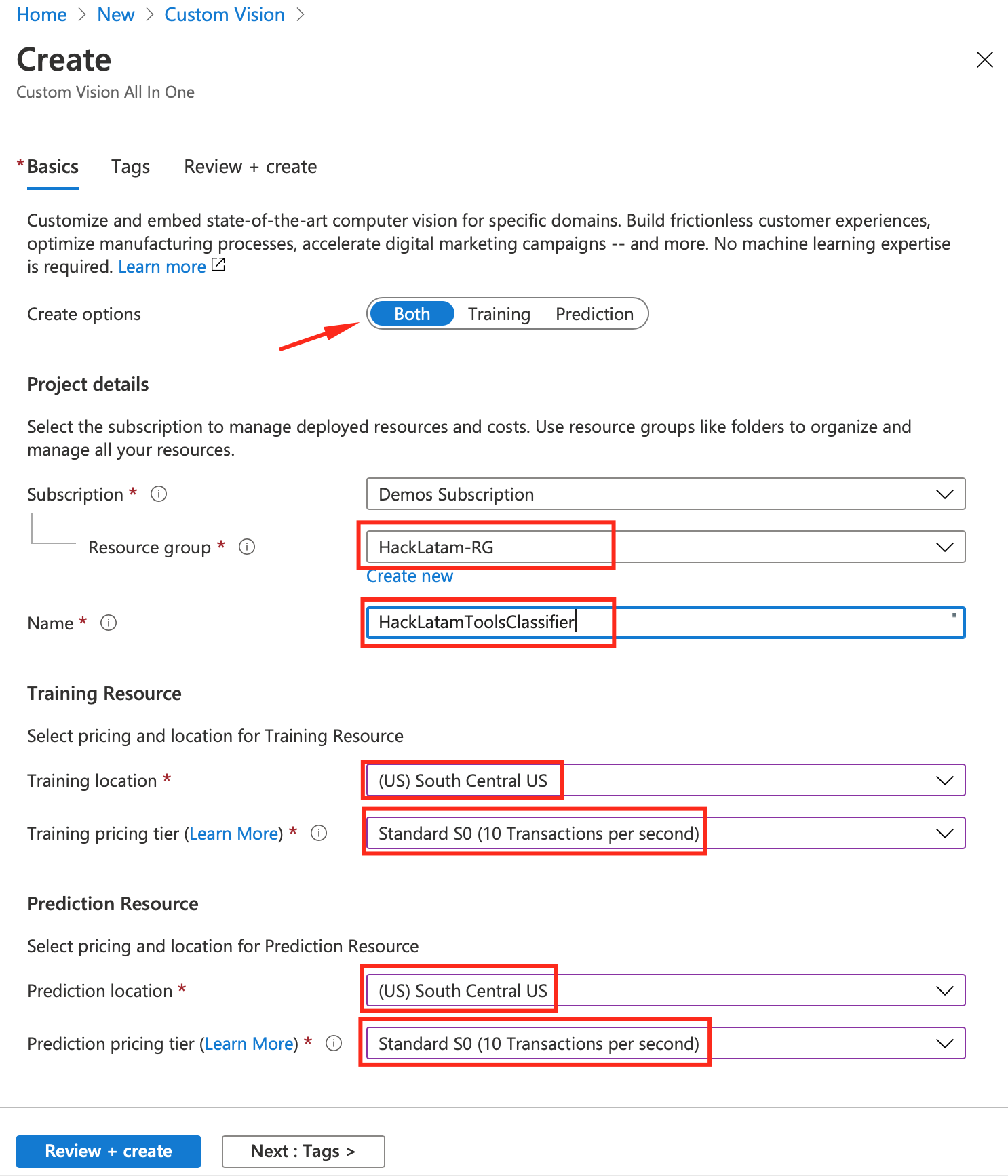The height and width of the screenshot is (1176, 1008).
Task: Switch to the Review + create tab
Action: tap(250, 166)
